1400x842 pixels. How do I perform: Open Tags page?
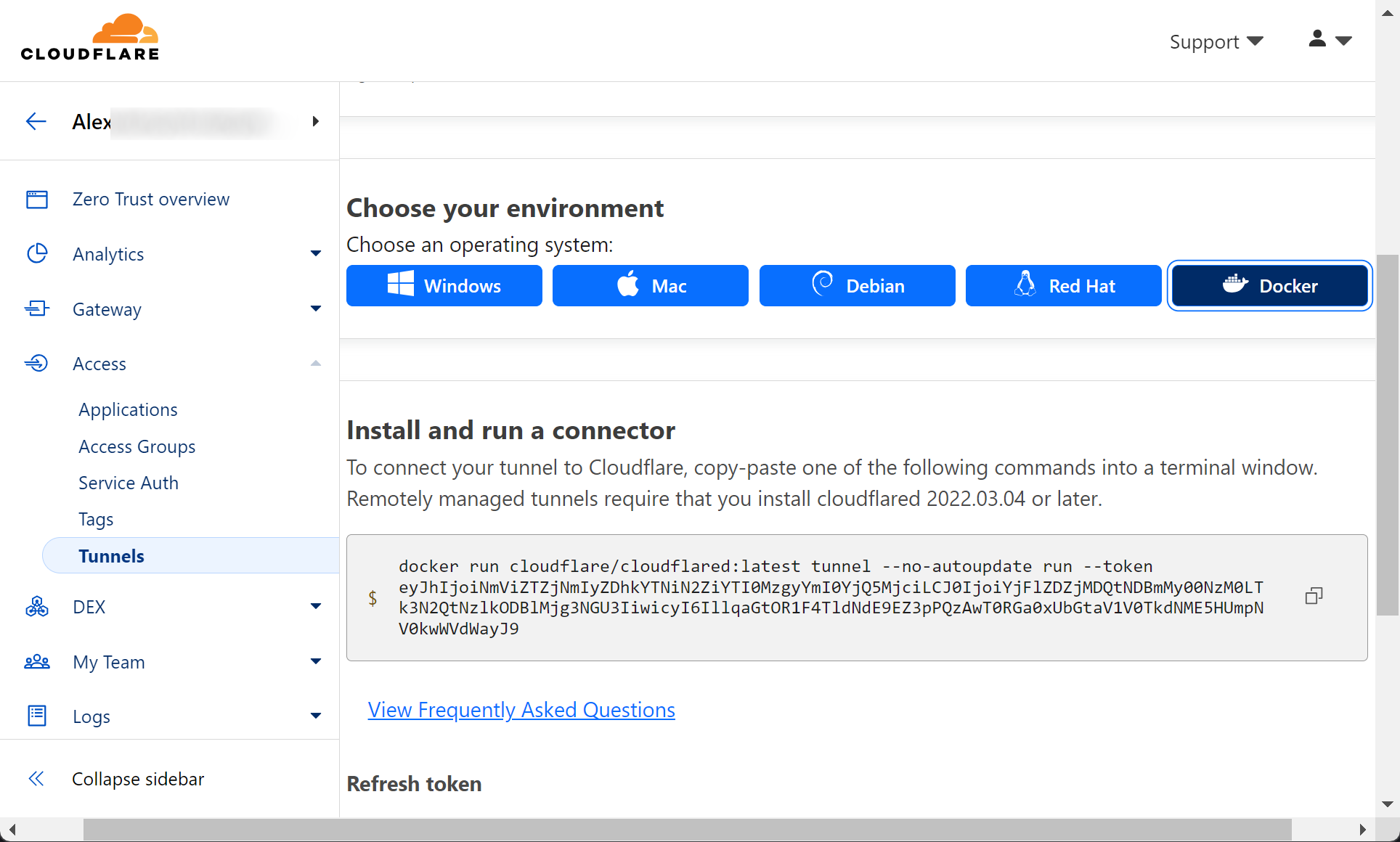(x=96, y=519)
